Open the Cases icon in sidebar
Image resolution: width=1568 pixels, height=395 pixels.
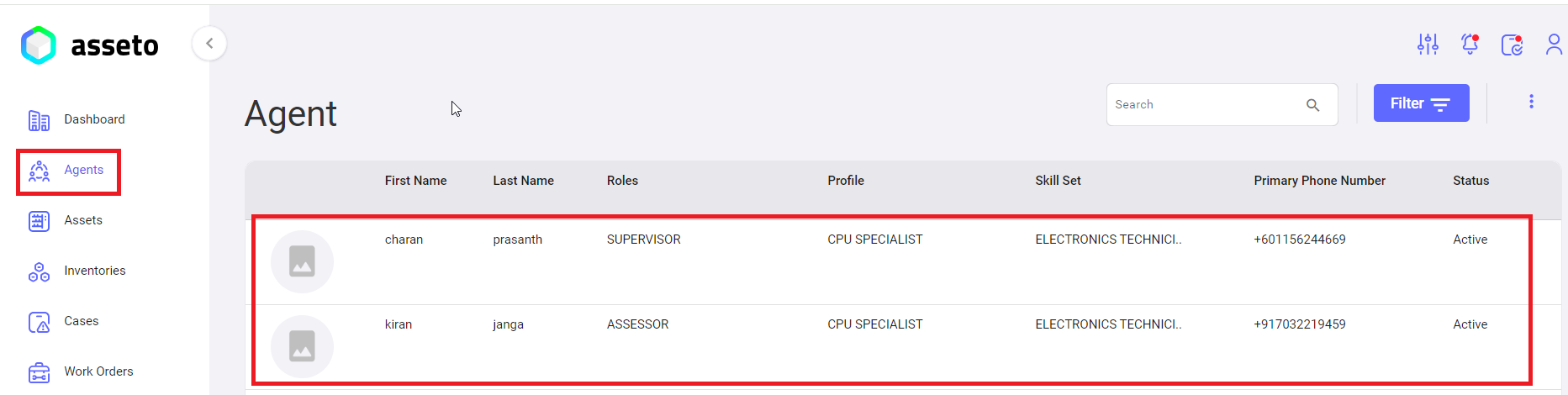pyautogui.click(x=39, y=322)
